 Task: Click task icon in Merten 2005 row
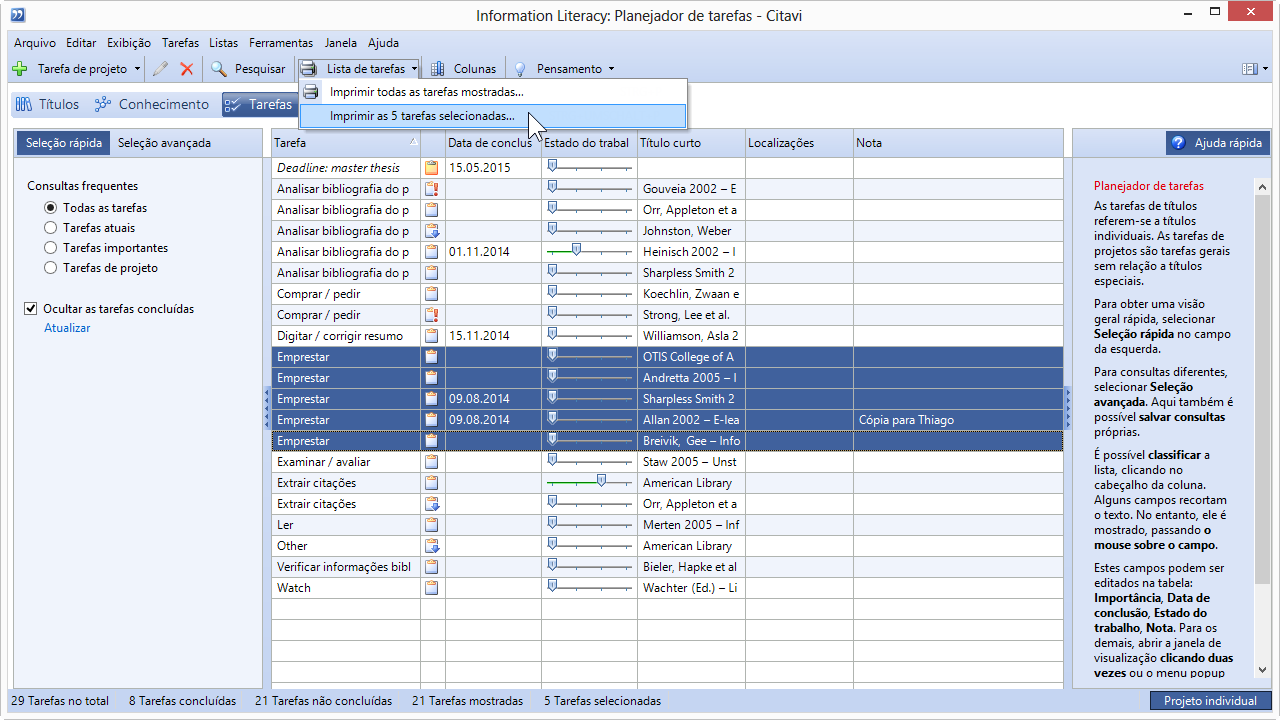(x=432, y=525)
